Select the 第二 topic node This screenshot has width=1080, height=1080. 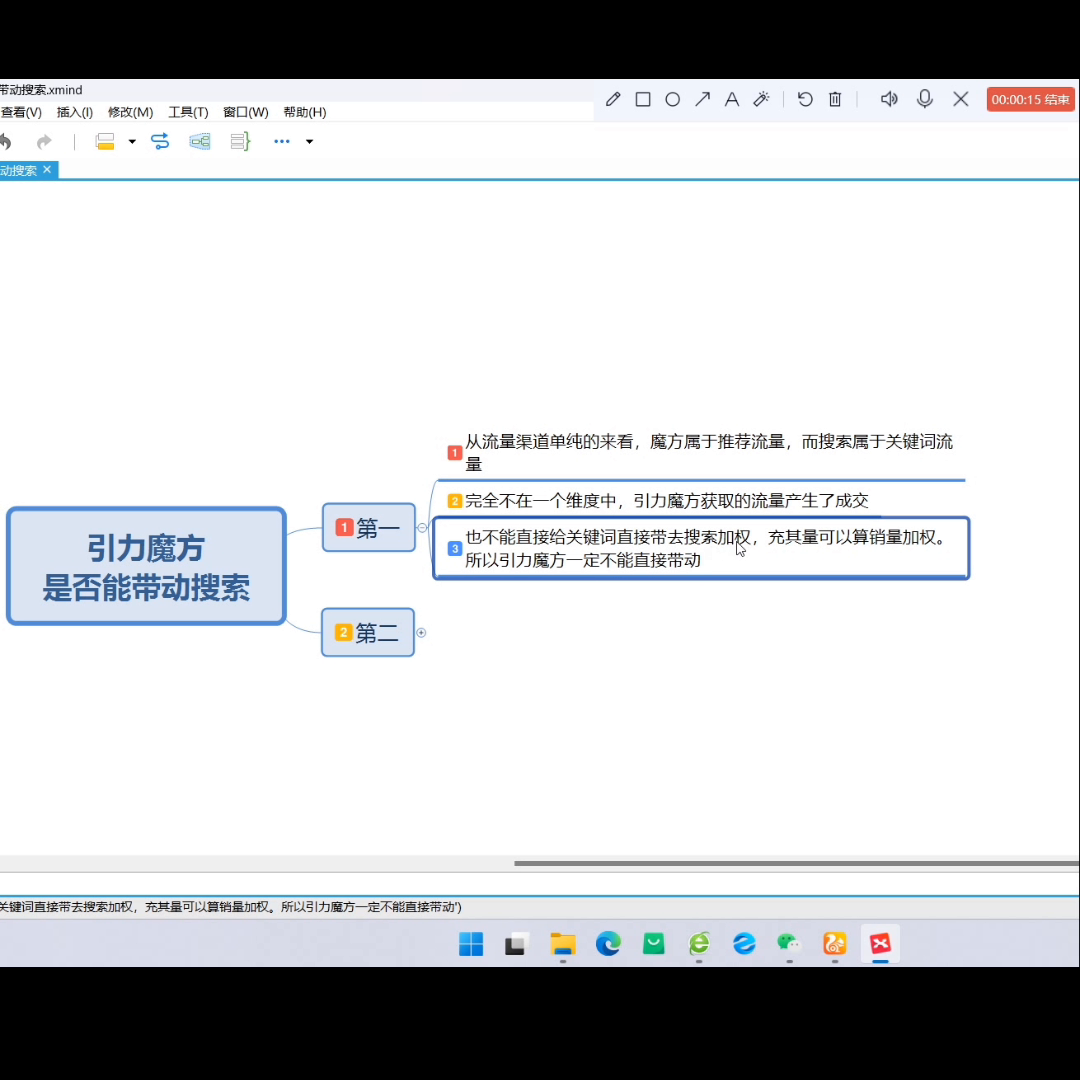click(x=368, y=632)
